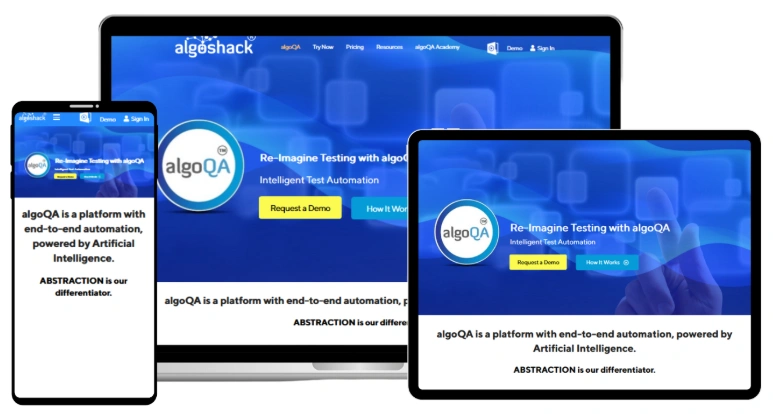773x414 pixels.
Task: Click algoshack logo on the laptop screen
Action: click(x=214, y=46)
